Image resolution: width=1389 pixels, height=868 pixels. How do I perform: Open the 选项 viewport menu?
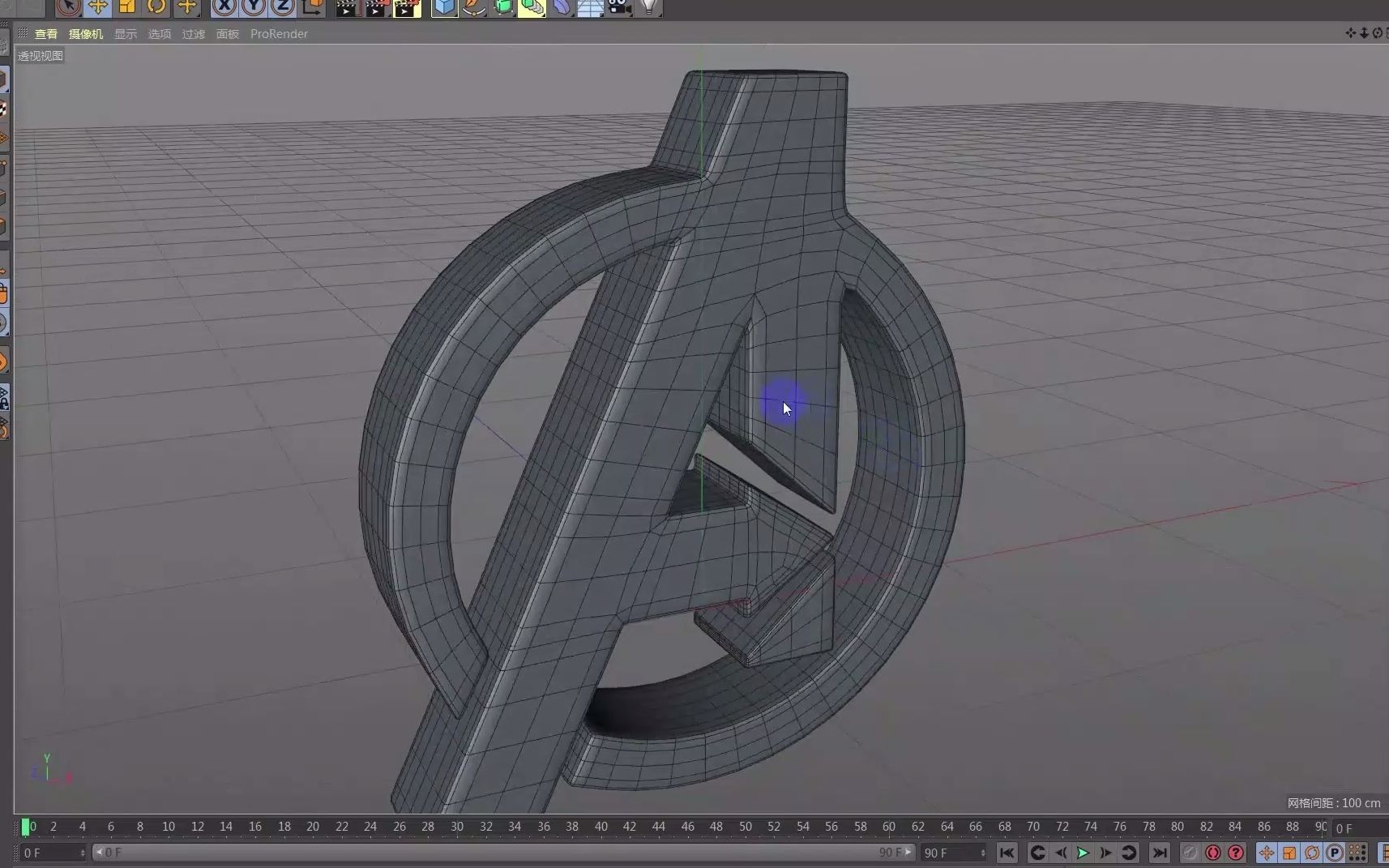pos(160,34)
